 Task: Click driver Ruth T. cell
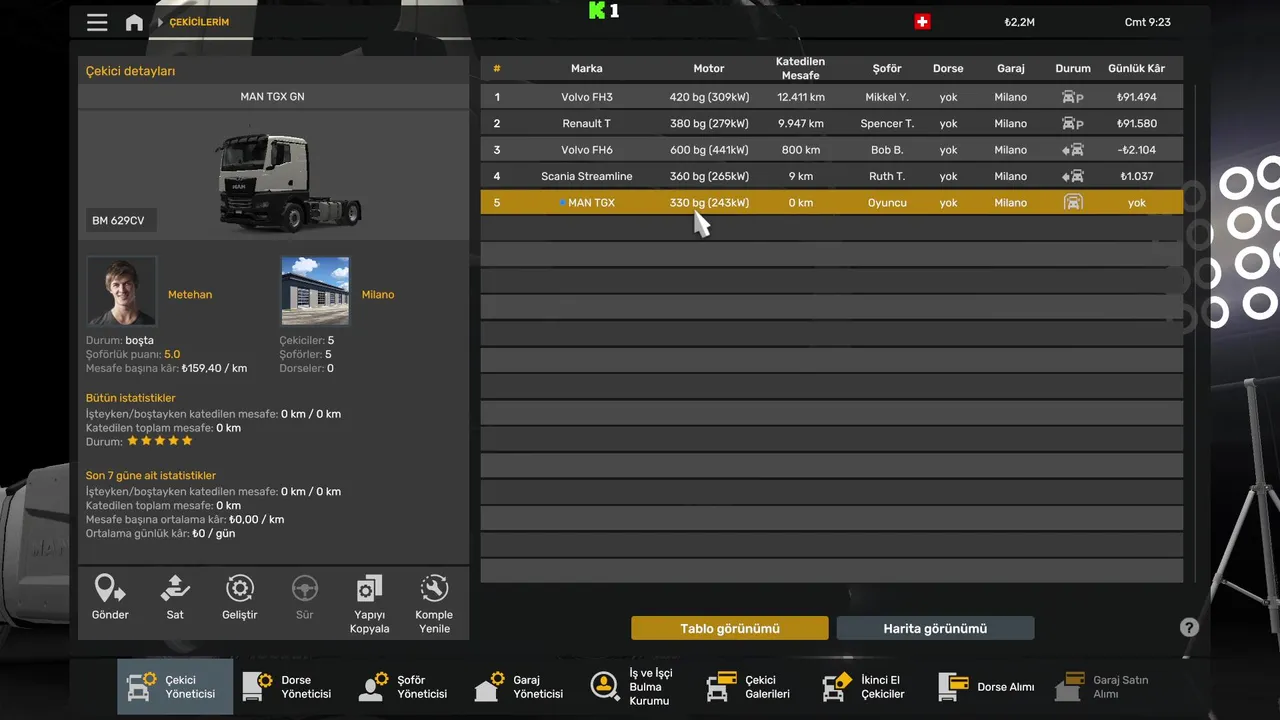[887, 176]
